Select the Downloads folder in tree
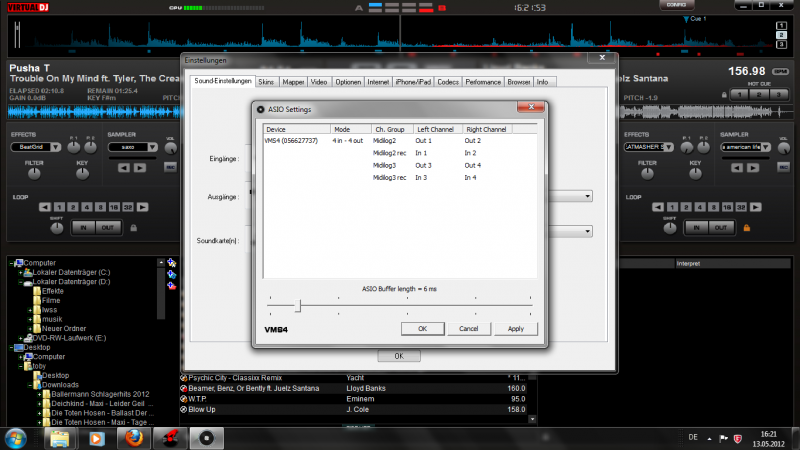Viewport: 800px width, 450px height. [x=60, y=385]
